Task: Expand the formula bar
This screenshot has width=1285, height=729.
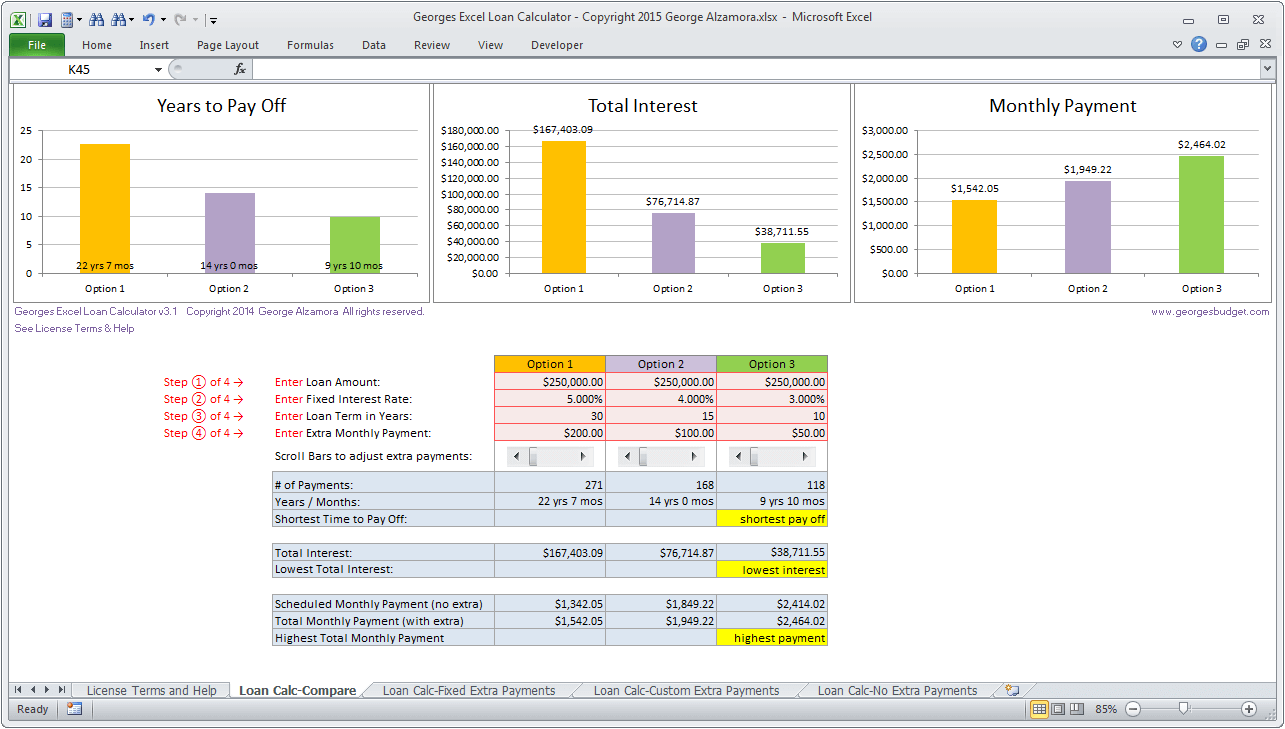Action: click(1268, 69)
